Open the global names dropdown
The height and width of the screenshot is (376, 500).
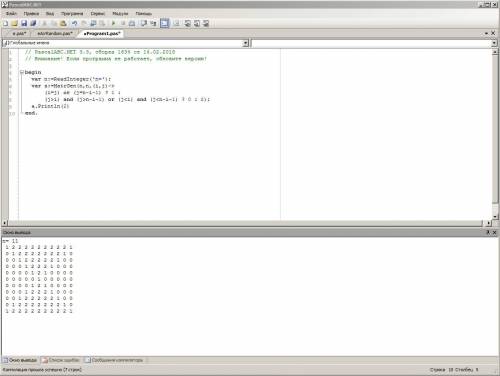(246, 43)
